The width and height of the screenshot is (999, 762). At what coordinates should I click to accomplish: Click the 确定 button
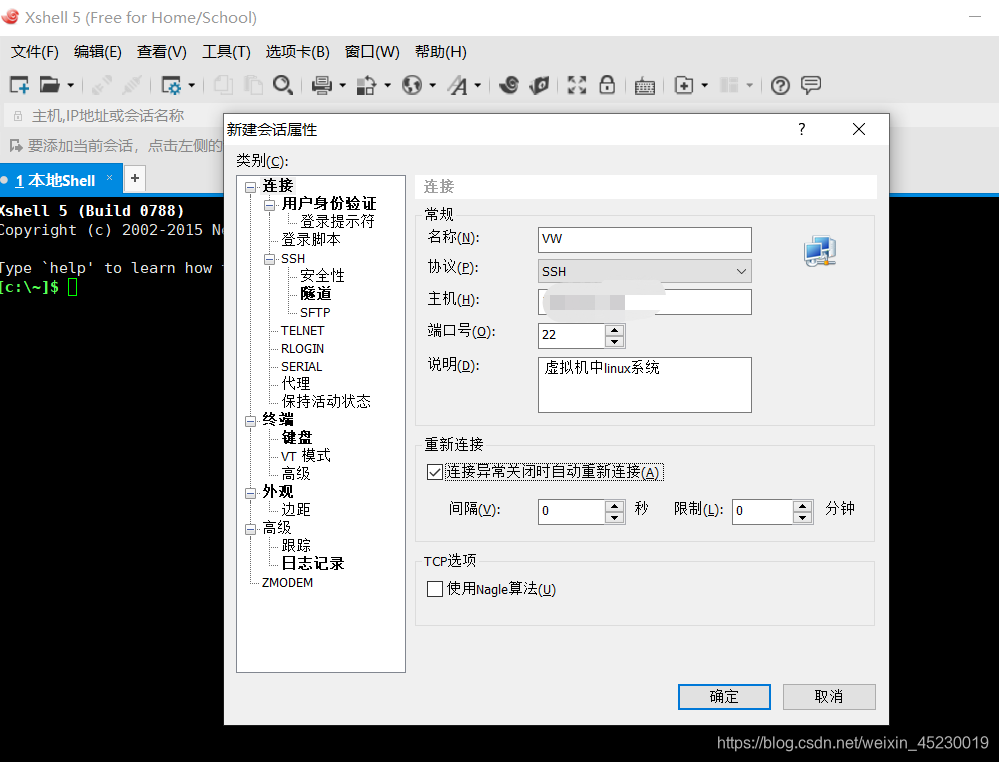[724, 697]
